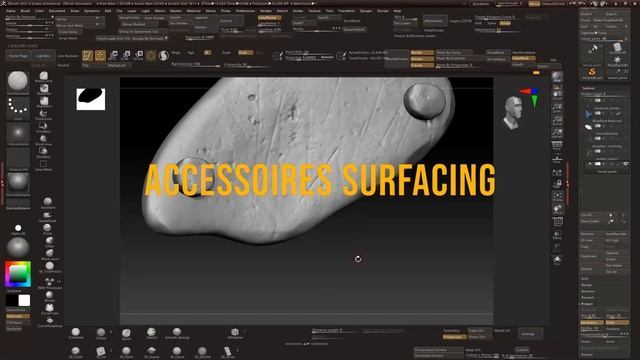Click the QuickSave button

pos(480,4)
